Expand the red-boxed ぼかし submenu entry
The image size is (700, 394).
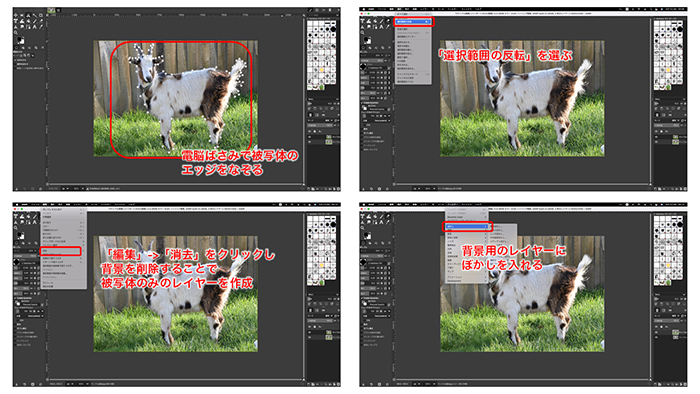coord(467,227)
